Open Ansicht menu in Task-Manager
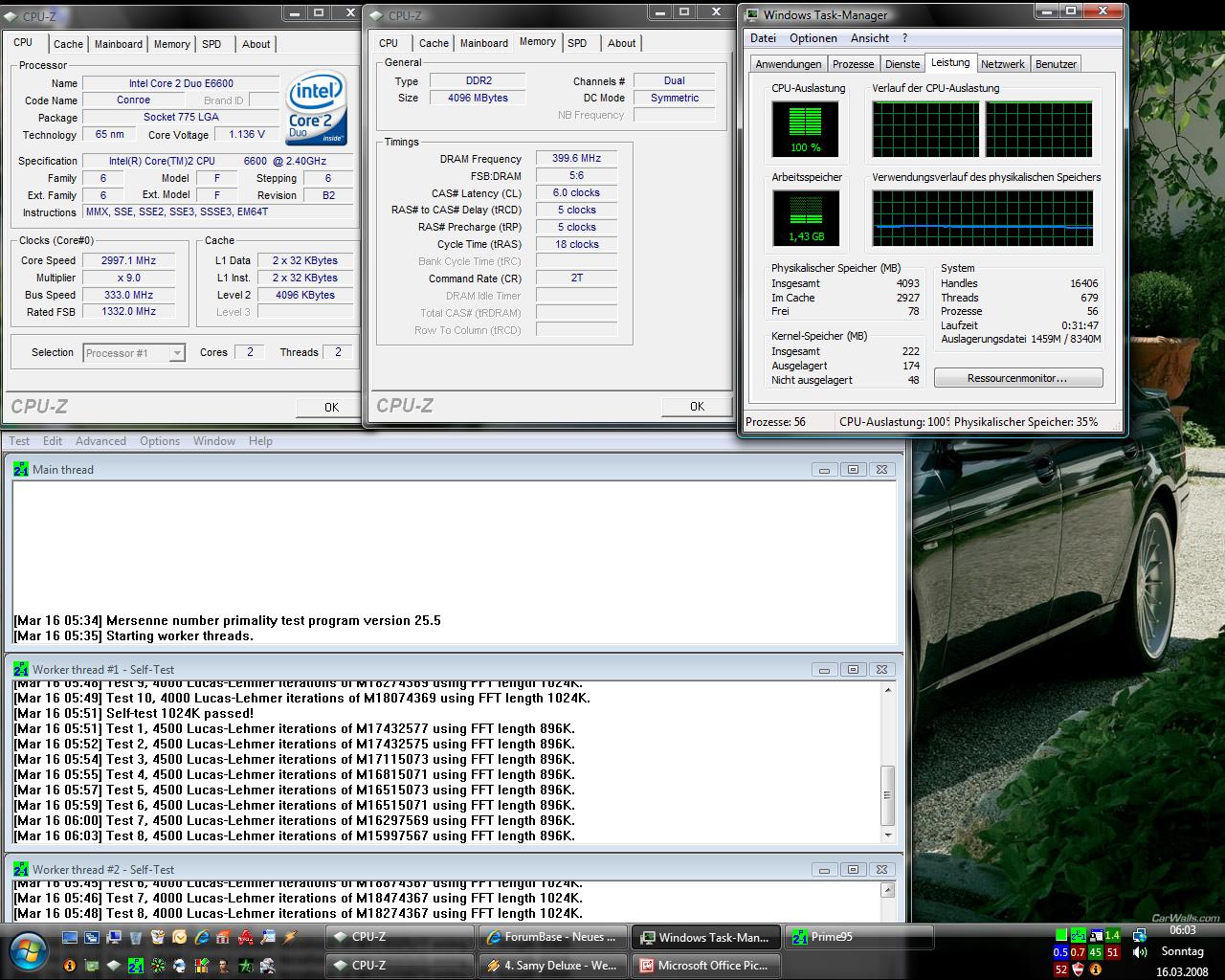 pos(870,38)
